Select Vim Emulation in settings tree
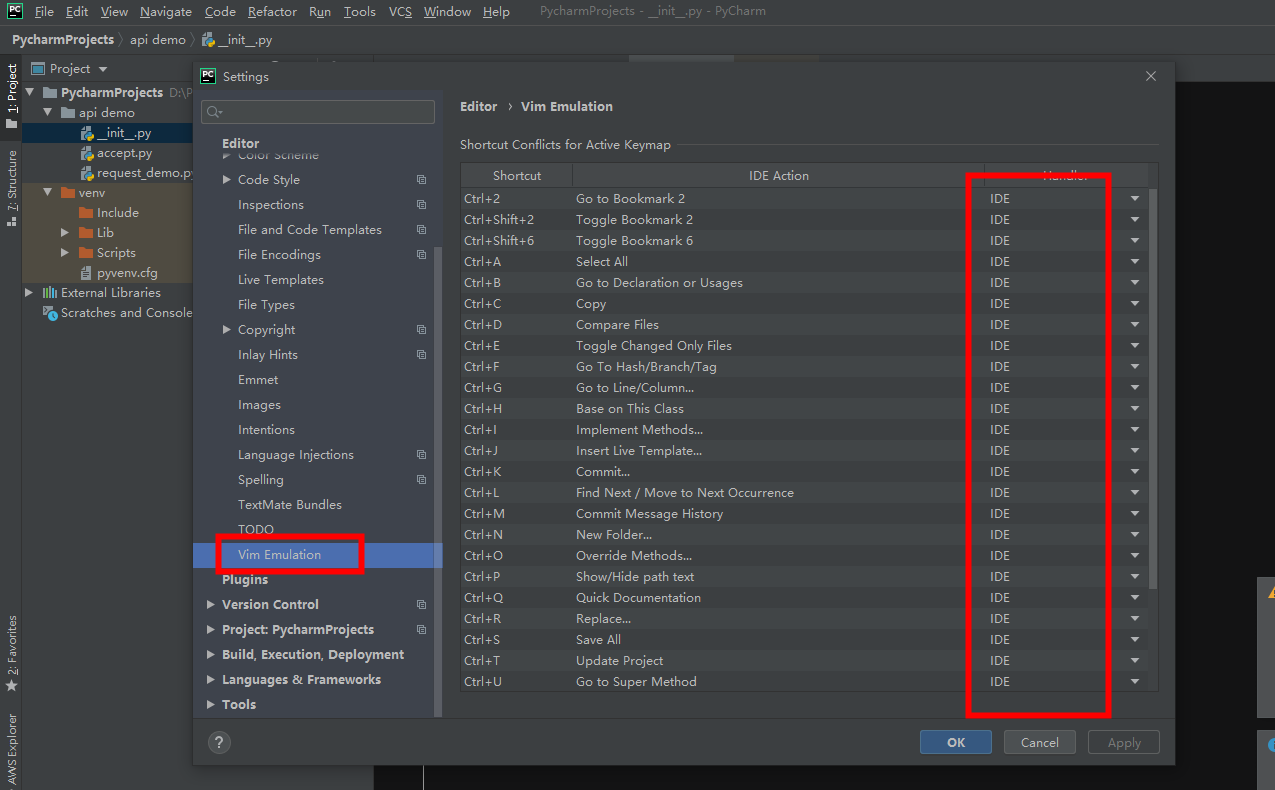The height and width of the screenshot is (790, 1275). [279, 555]
